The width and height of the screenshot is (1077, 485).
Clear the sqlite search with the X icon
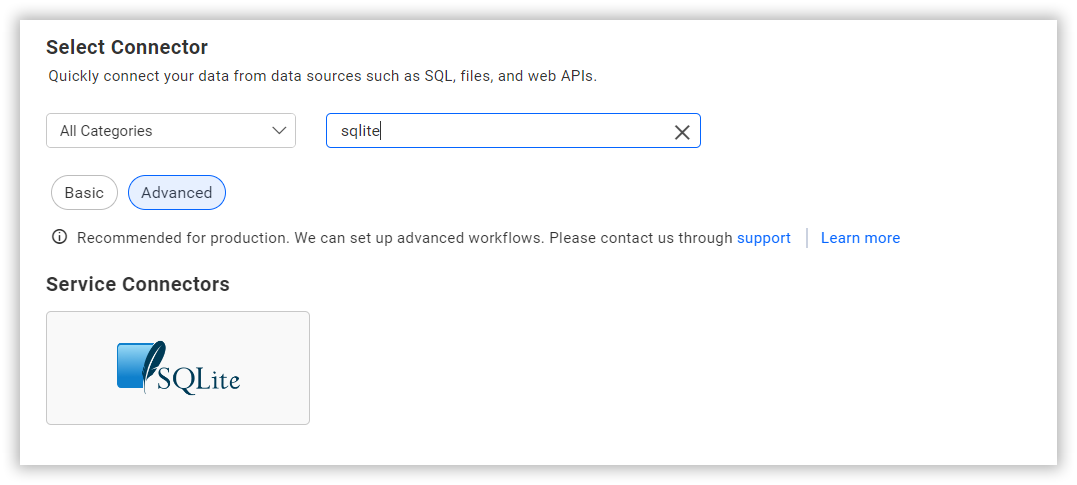(681, 132)
